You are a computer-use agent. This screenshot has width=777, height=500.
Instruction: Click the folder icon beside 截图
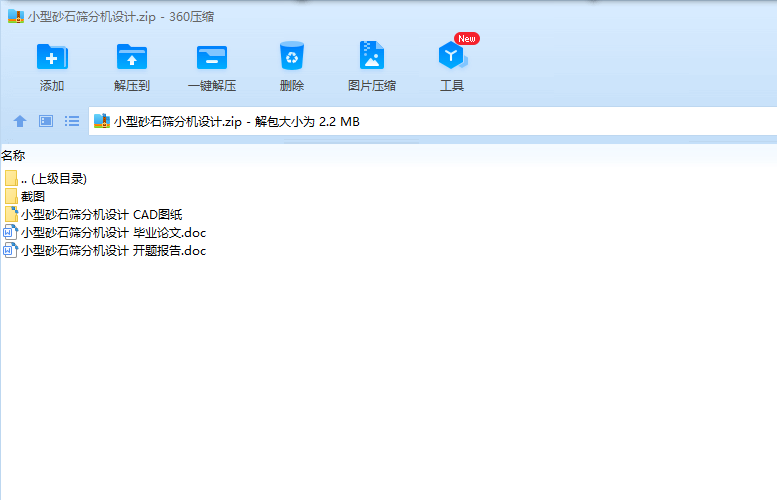(x=11, y=196)
